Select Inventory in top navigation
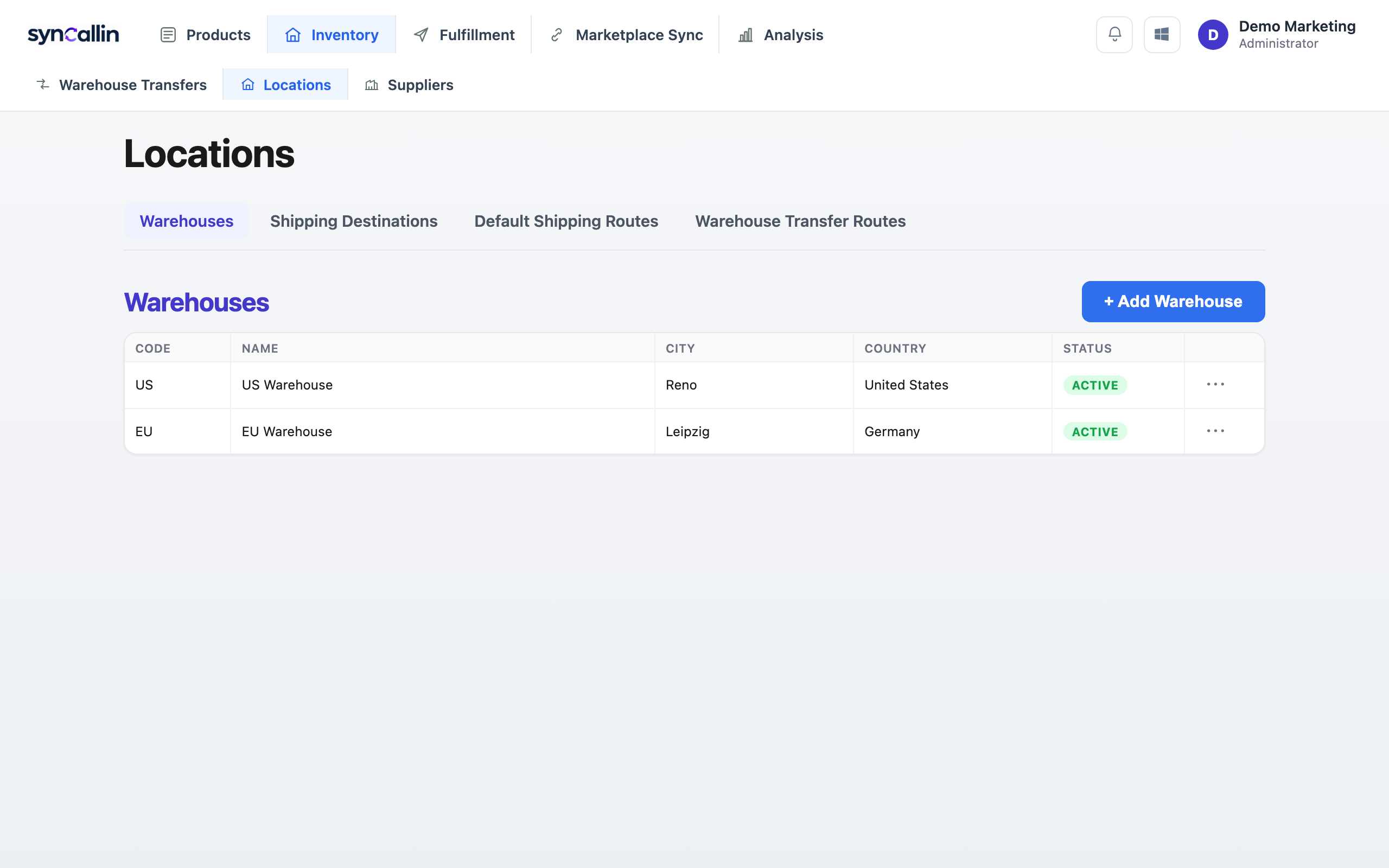The image size is (1389, 868). click(331, 34)
